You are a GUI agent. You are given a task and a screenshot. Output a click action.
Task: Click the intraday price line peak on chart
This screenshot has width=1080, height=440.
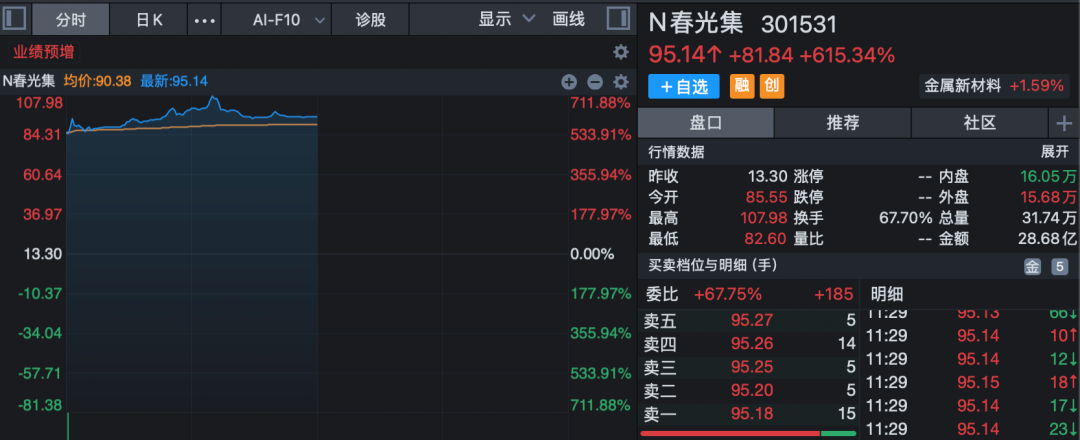click(213, 98)
